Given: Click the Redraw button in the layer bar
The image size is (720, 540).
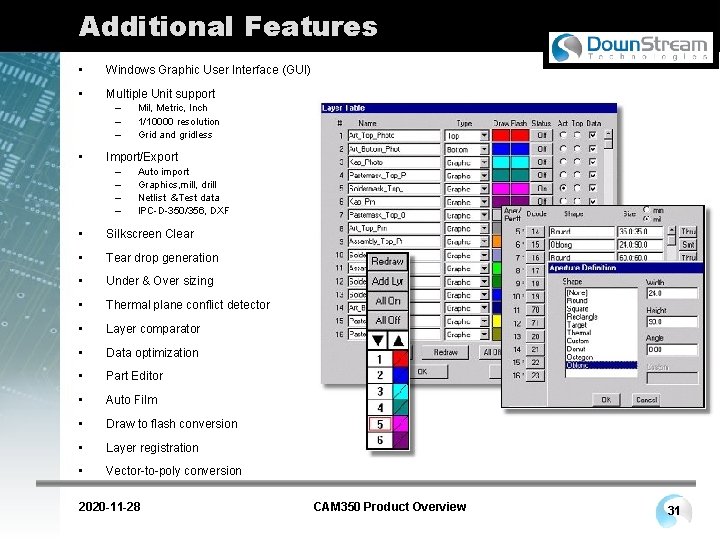Looking at the screenshot, I should (x=388, y=261).
